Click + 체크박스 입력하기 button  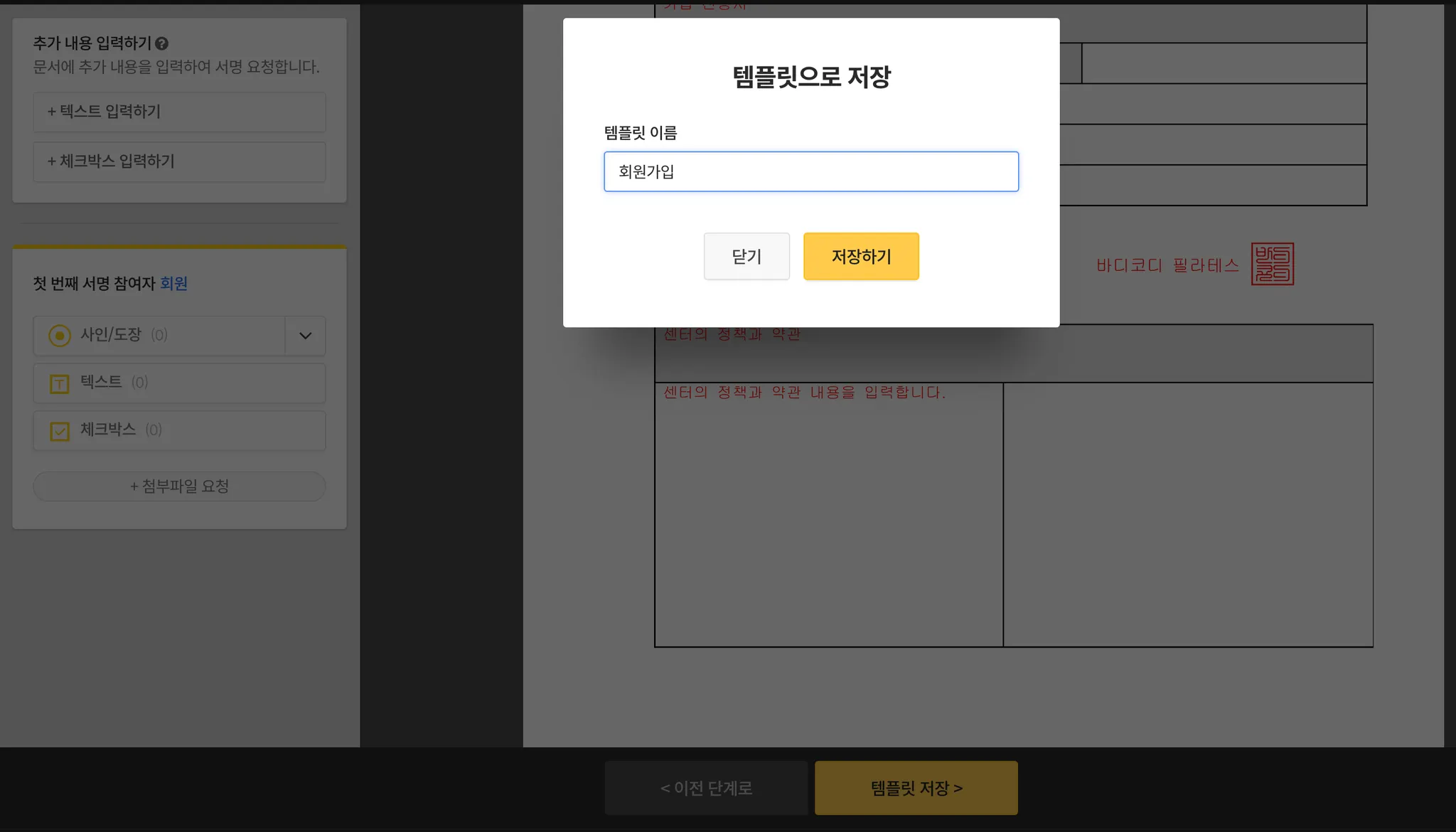pos(179,161)
